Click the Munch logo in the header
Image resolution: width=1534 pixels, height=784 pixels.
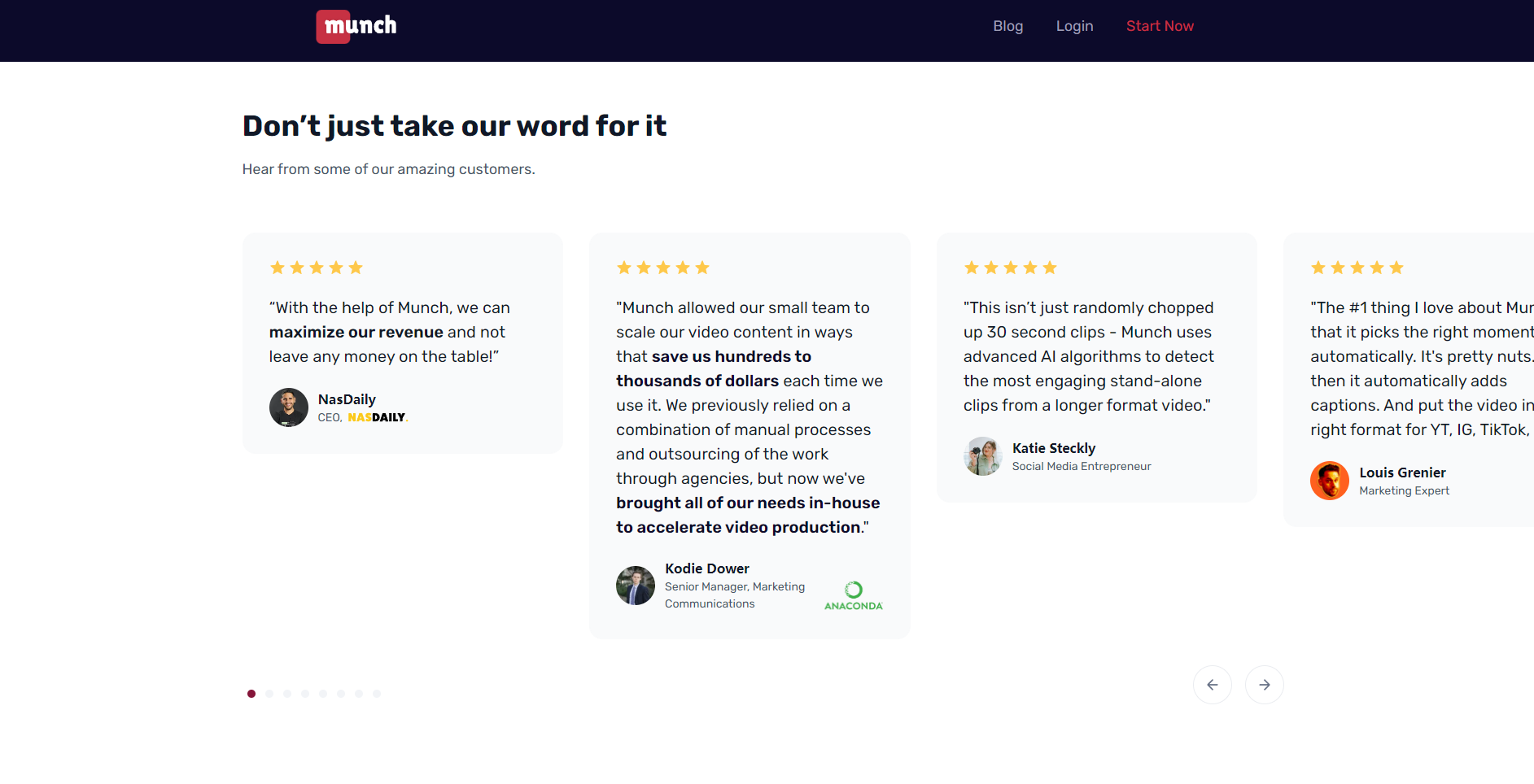click(356, 26)
